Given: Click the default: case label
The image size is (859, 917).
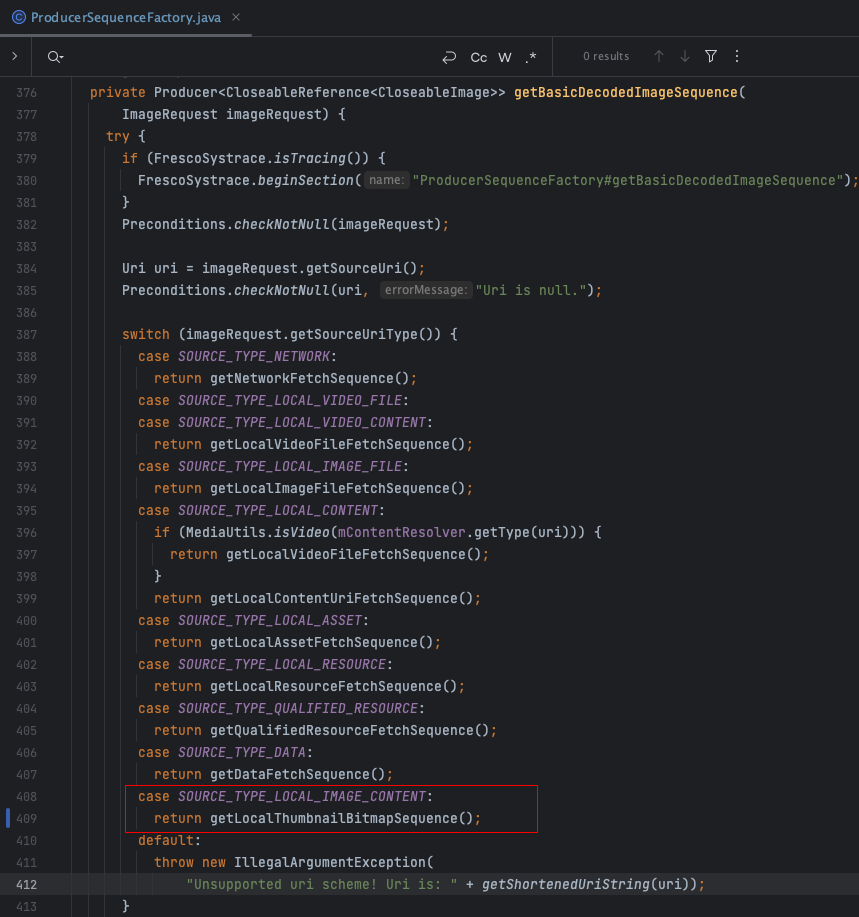Looking at the screenshot, I should tap(170, 840).
